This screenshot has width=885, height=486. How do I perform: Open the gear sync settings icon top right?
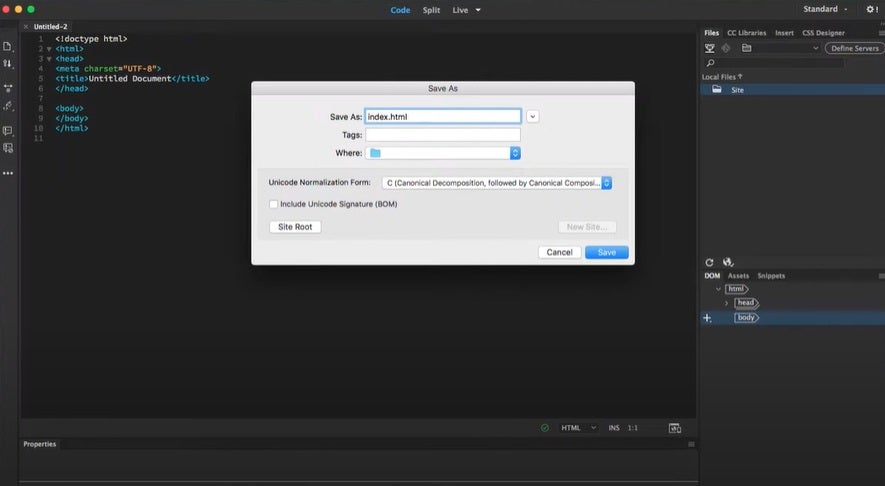pos(871,9)
